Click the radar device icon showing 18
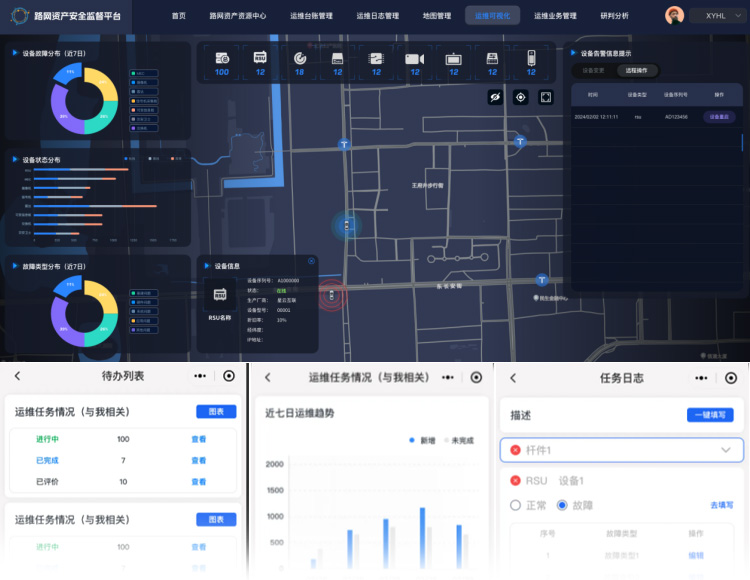This screenshot has width=750, height=580. (299, 59)
